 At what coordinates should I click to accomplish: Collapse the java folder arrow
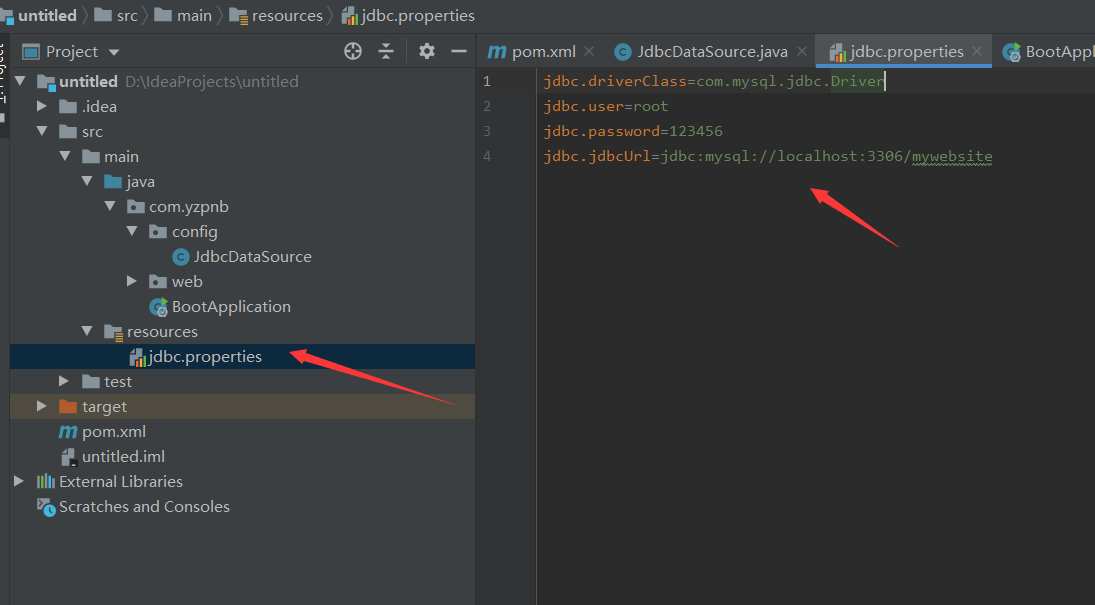pos(87,182)
